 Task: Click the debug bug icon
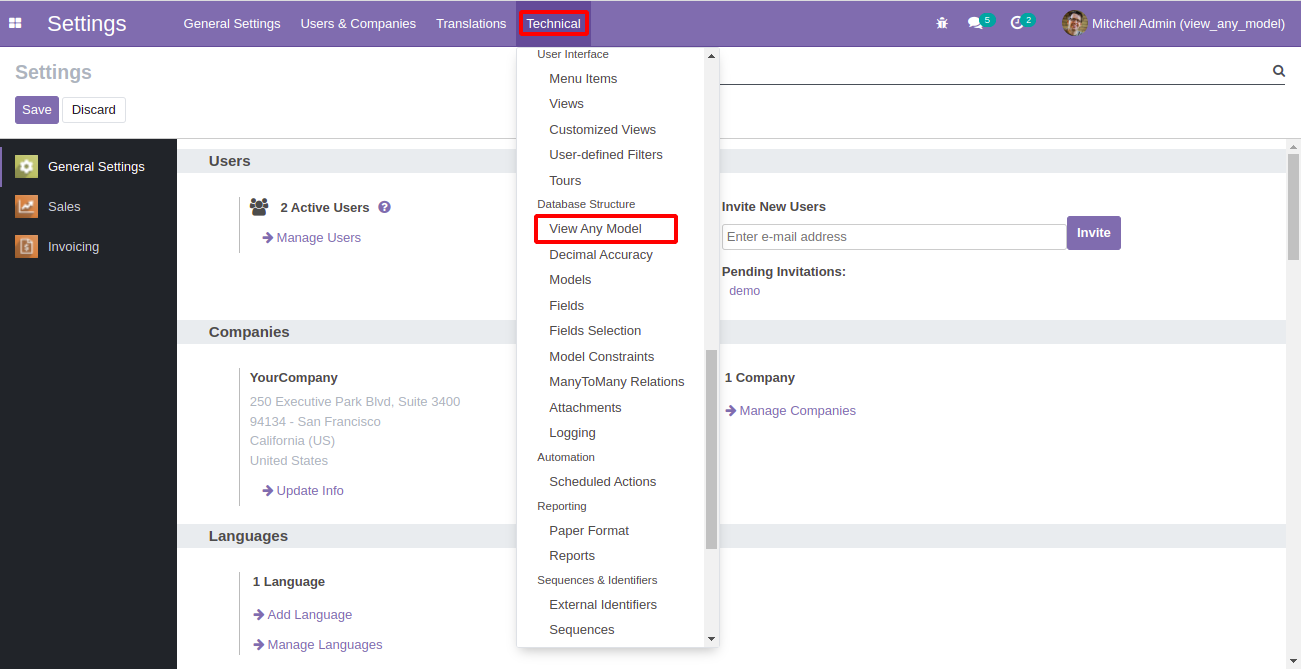(942, 23)
